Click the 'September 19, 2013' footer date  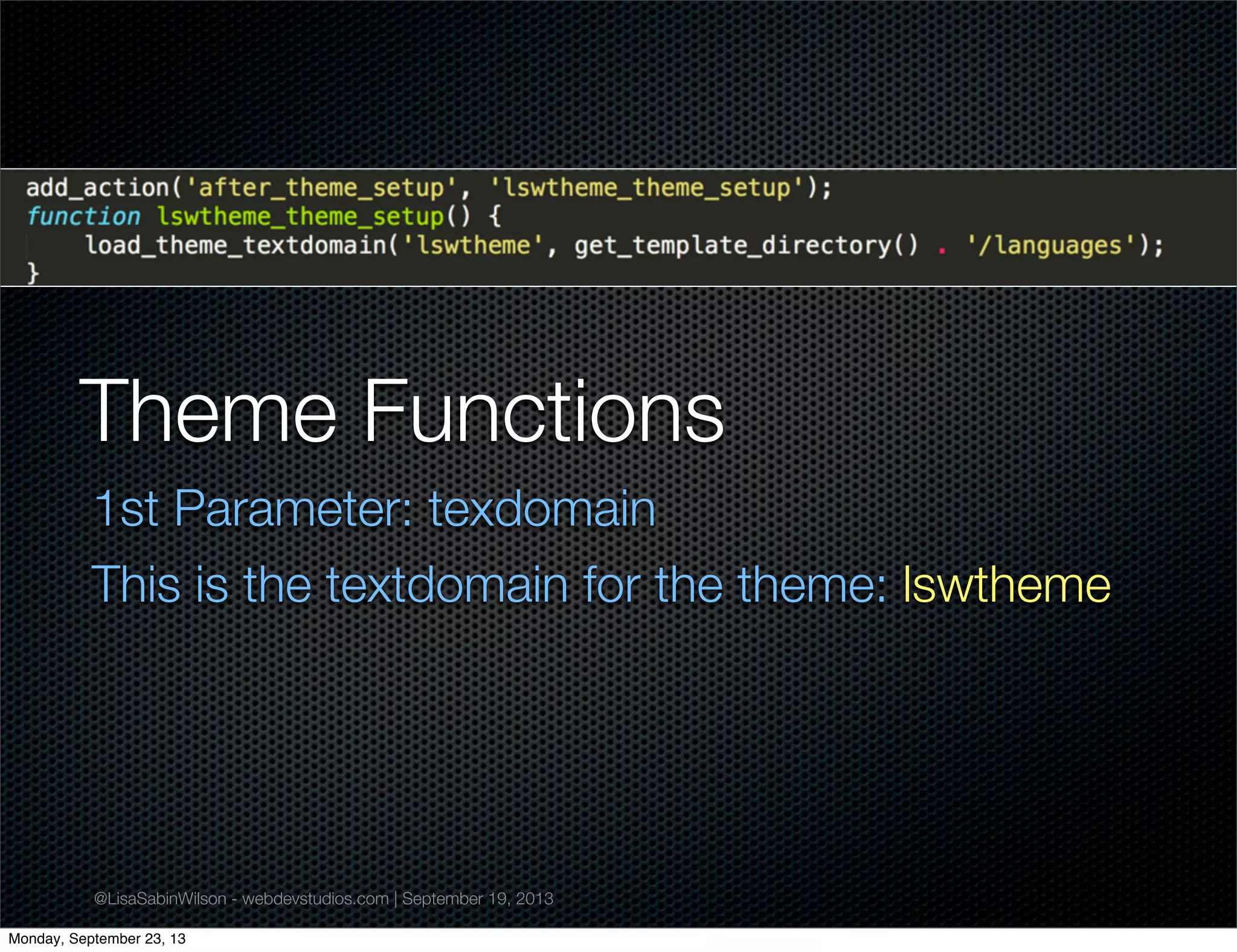click(478, 899)
